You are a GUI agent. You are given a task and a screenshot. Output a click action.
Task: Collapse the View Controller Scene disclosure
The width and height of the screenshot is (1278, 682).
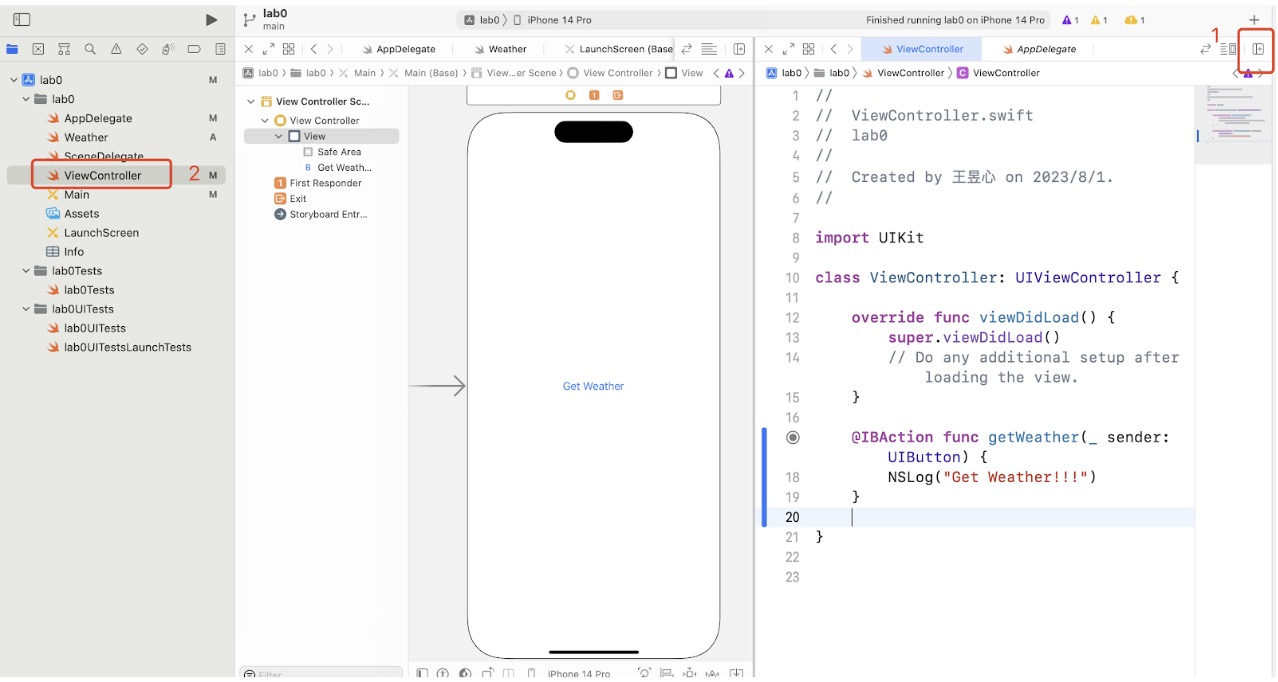251,102
